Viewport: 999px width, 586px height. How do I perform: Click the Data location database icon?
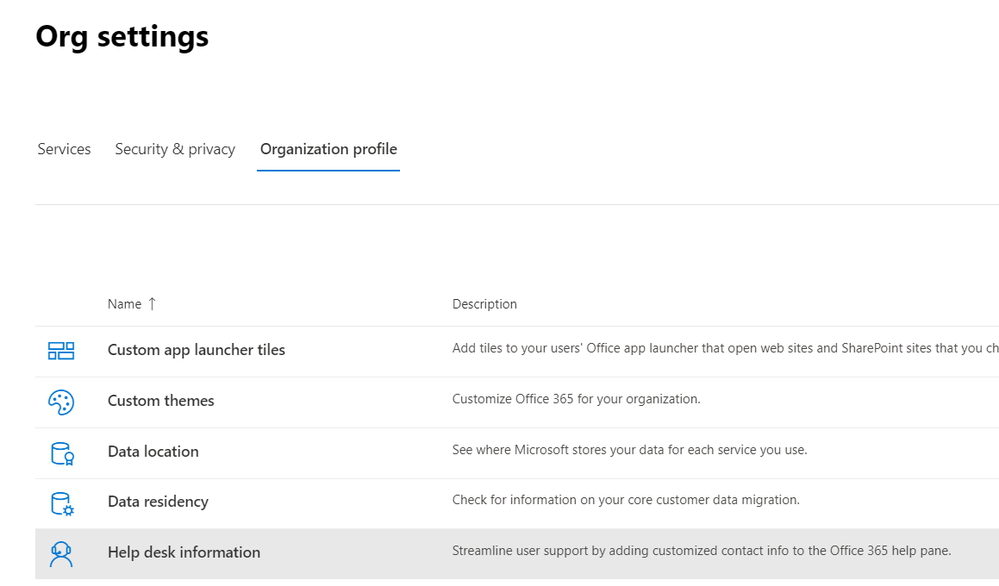tap(61, 453)
